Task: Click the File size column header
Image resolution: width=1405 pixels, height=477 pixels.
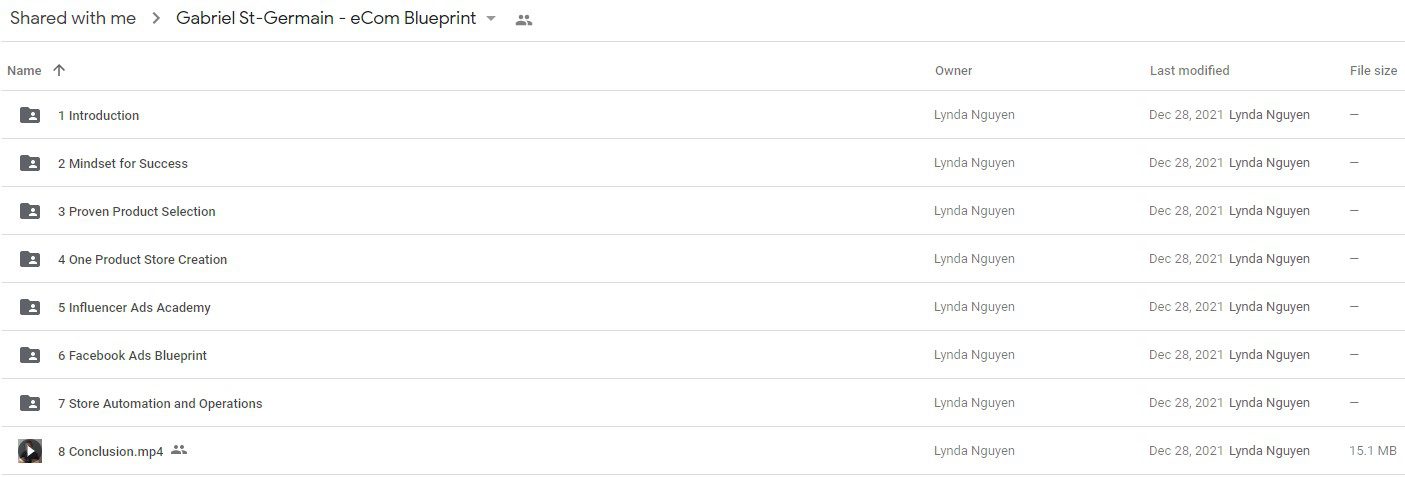Action: pyautogui.click(x=1373, y=70)
